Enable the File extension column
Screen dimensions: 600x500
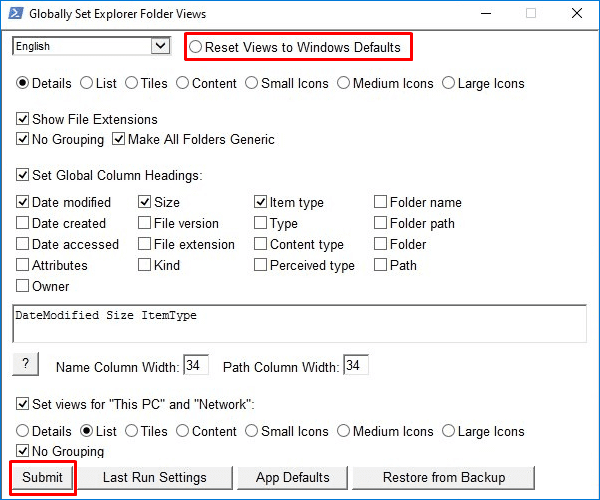pyautogui.click(x=145, y=244)
